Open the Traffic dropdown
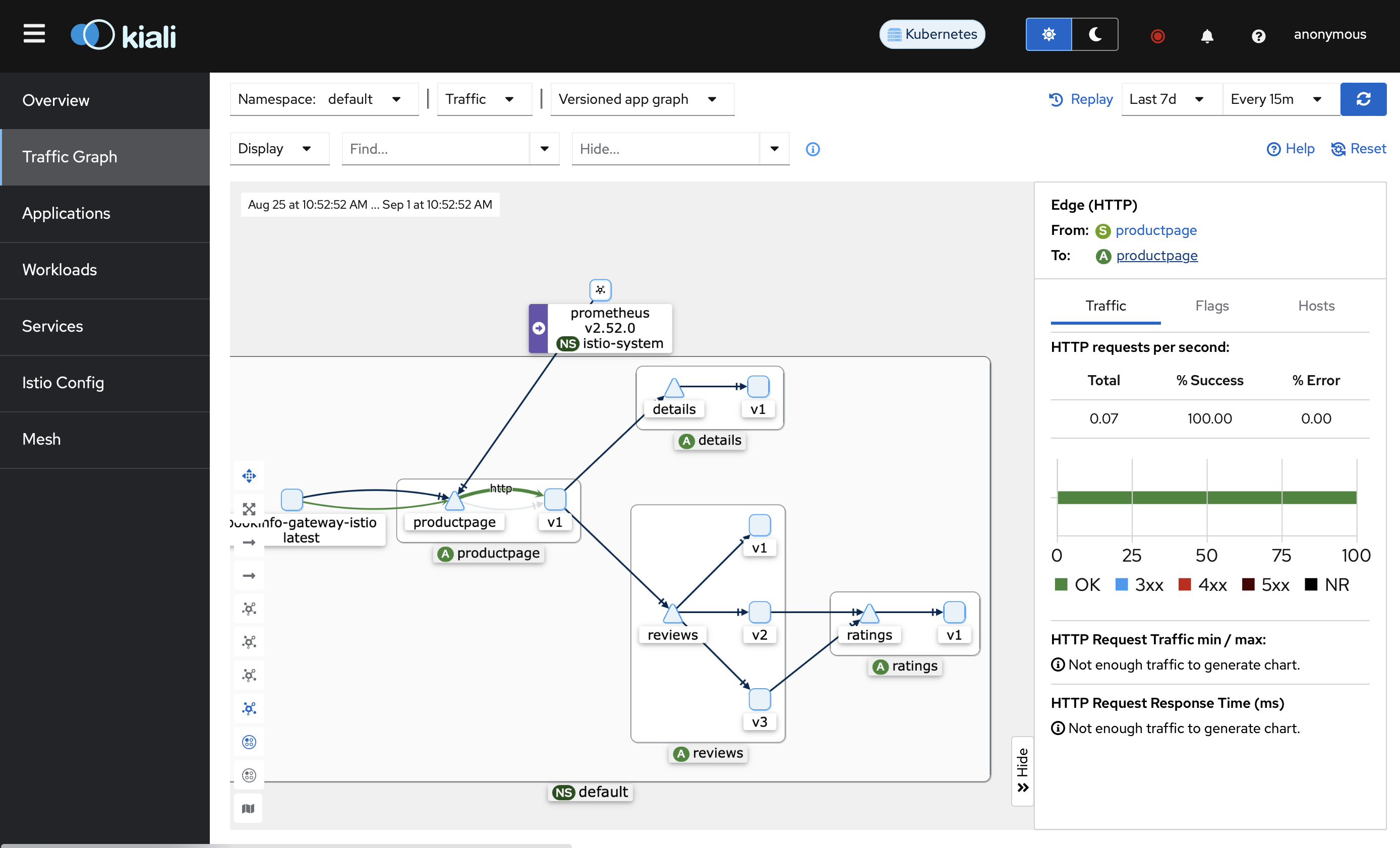This screenshot has width=1400, height=848. pos(484,99)
